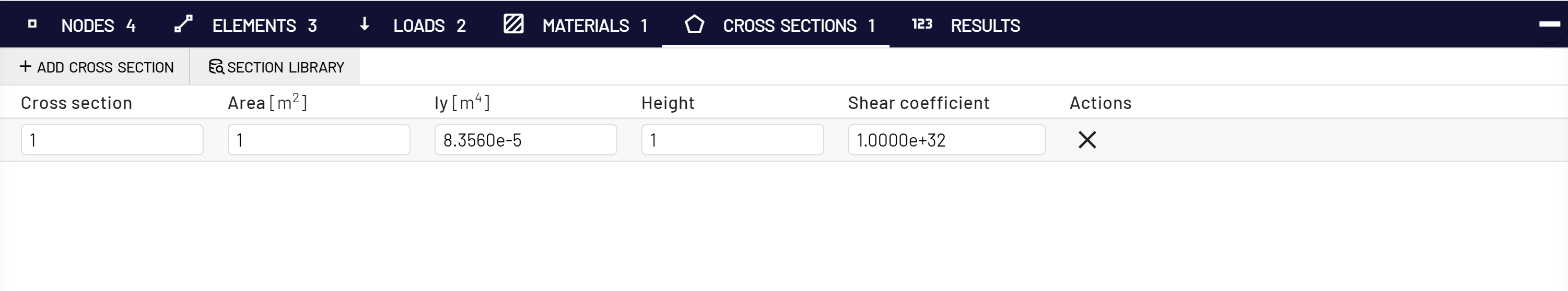Open the SECTION LIBRARY button
Screen dimensions: 1568x291
pyautogui.click(x=276, y=67)
